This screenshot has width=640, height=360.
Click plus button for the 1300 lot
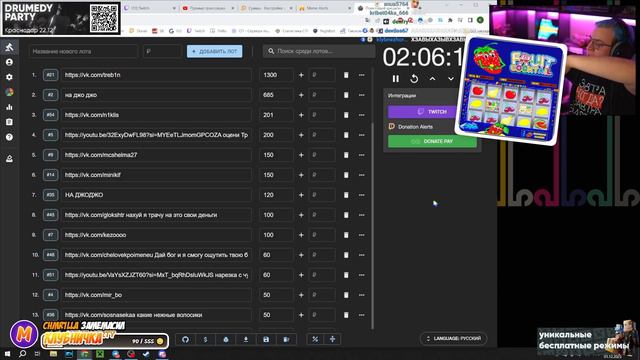(x=301, y=75)
